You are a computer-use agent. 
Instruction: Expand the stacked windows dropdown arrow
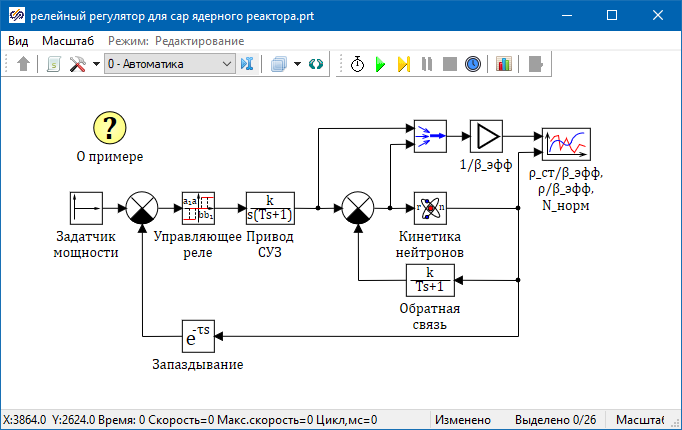tap(298, 64)
